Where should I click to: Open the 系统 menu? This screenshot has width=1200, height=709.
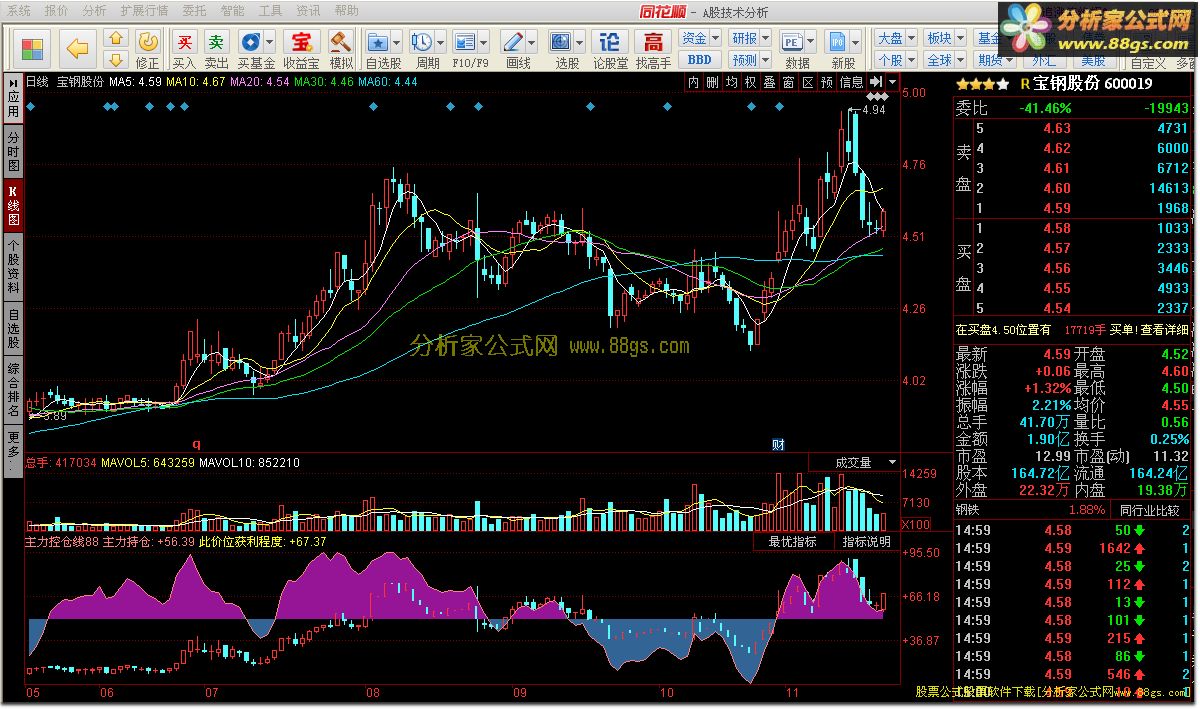19,11
